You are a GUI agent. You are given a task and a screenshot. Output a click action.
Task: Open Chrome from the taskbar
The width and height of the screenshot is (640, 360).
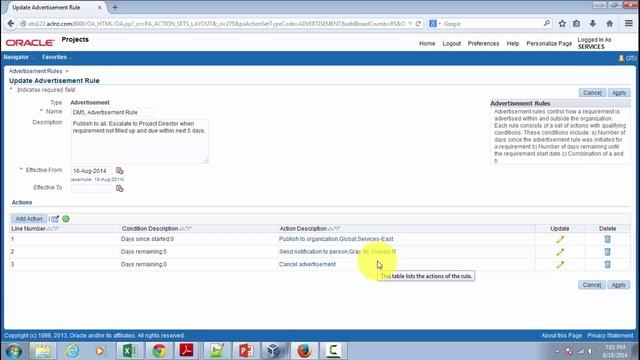click(159, 351)
